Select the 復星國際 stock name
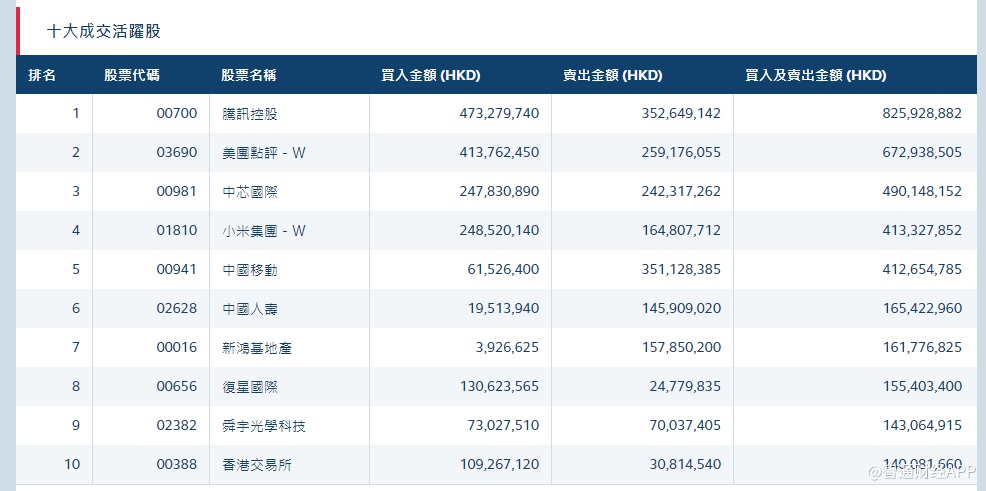The image size is (986, 491). [250, 387]
